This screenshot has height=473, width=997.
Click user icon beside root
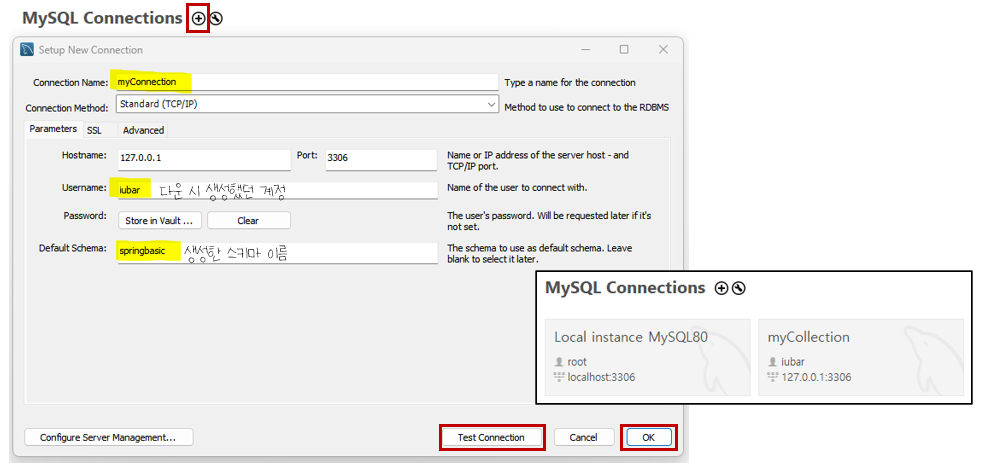[x=560, y=362]
